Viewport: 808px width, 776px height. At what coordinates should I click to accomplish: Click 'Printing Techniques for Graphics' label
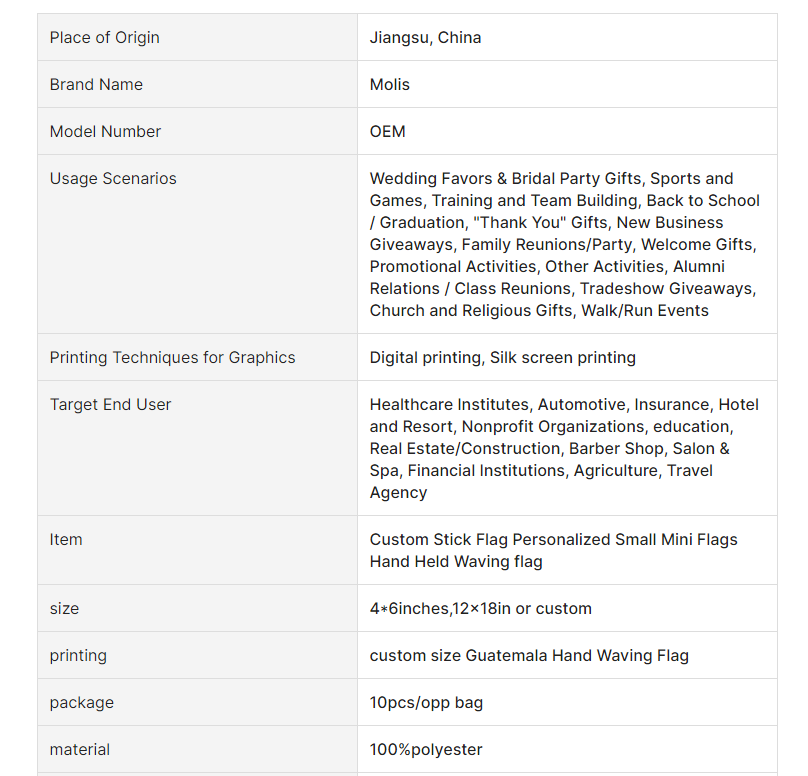173,358
